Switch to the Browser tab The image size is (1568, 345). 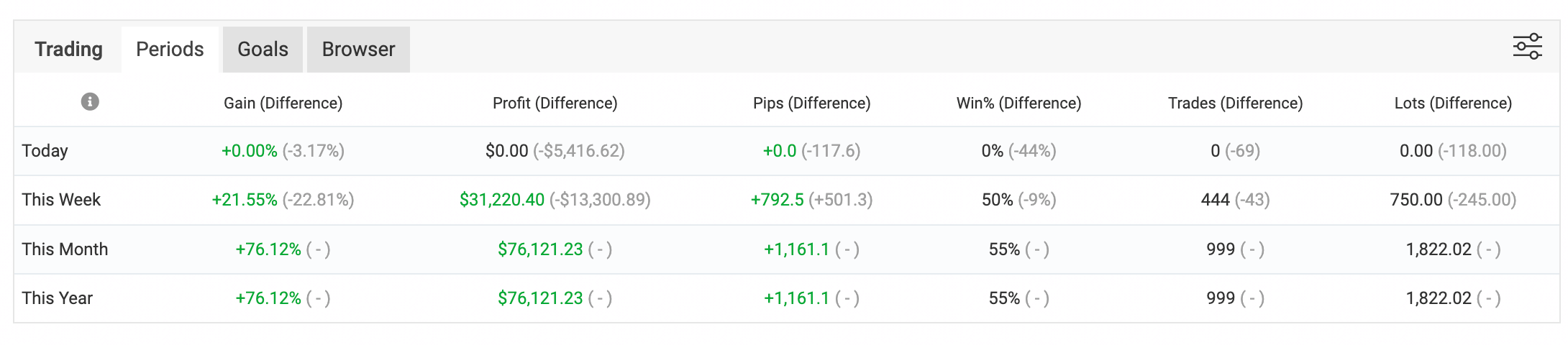pos(358,50)
